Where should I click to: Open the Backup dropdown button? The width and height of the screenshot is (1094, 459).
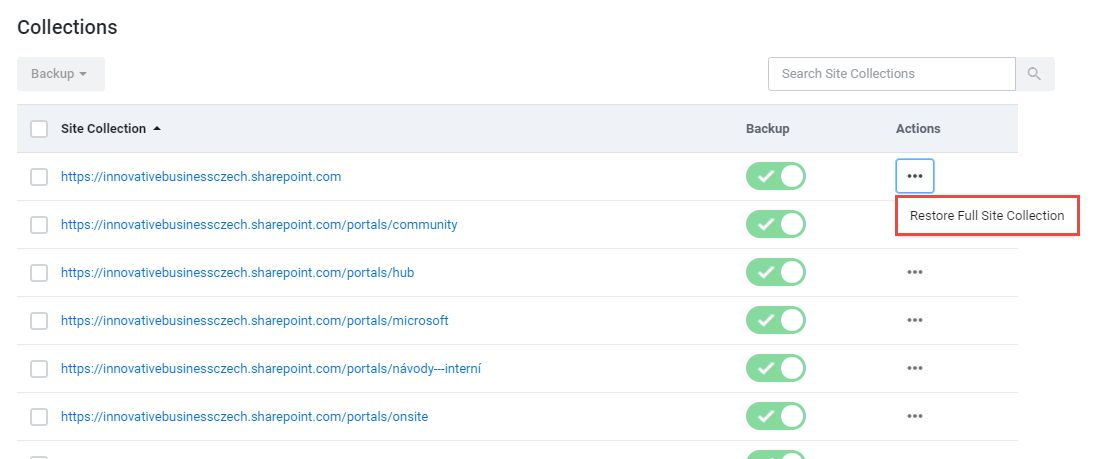(x=61, y=74)
